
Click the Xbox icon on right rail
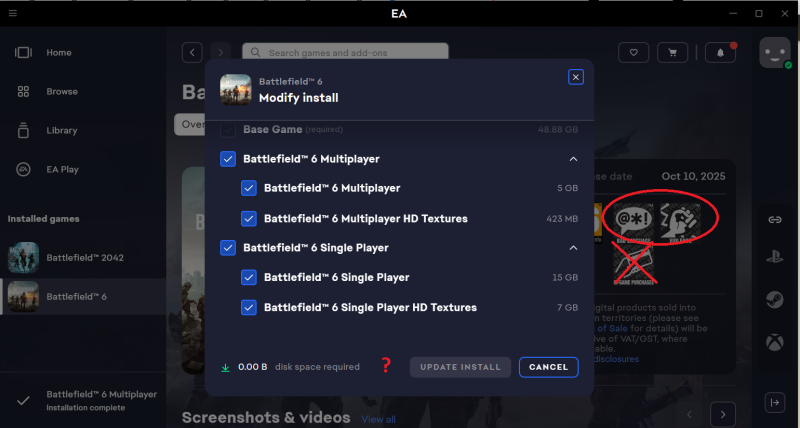(775, 342)
